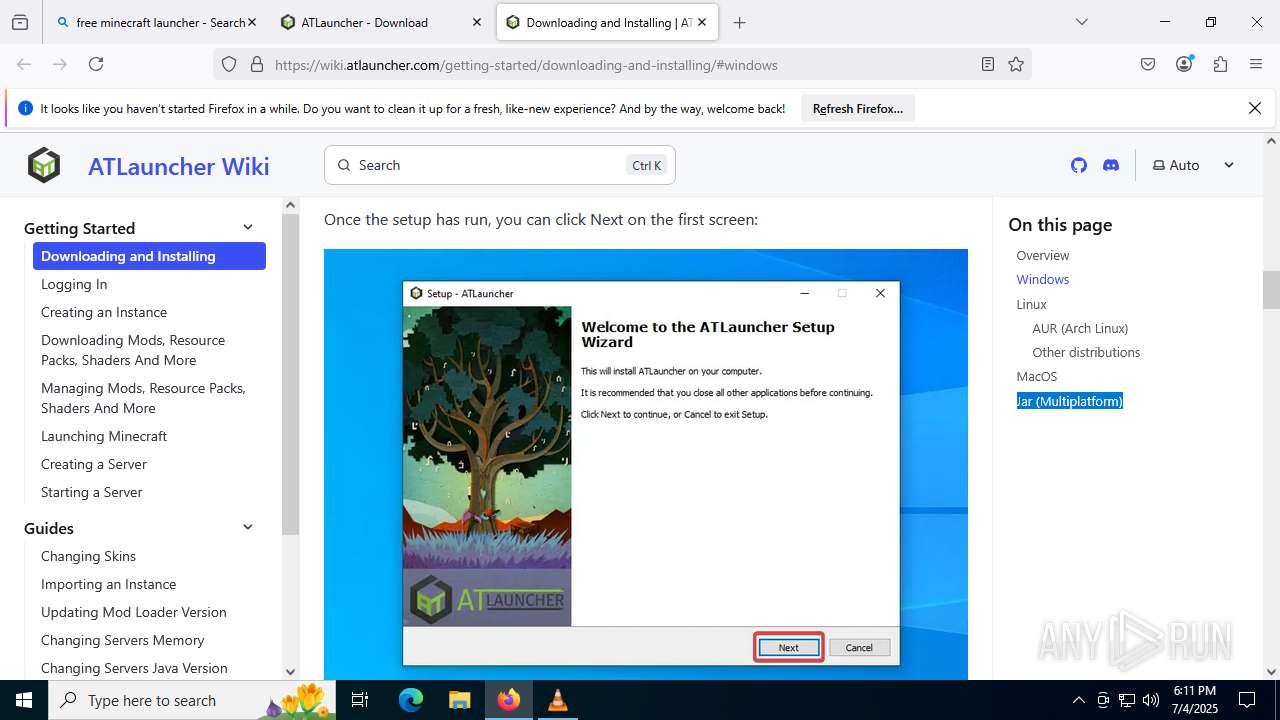List all tabs dropdown arrow
The height and width of the screenshot is (720, 1280).
(x=1081, y=22)
